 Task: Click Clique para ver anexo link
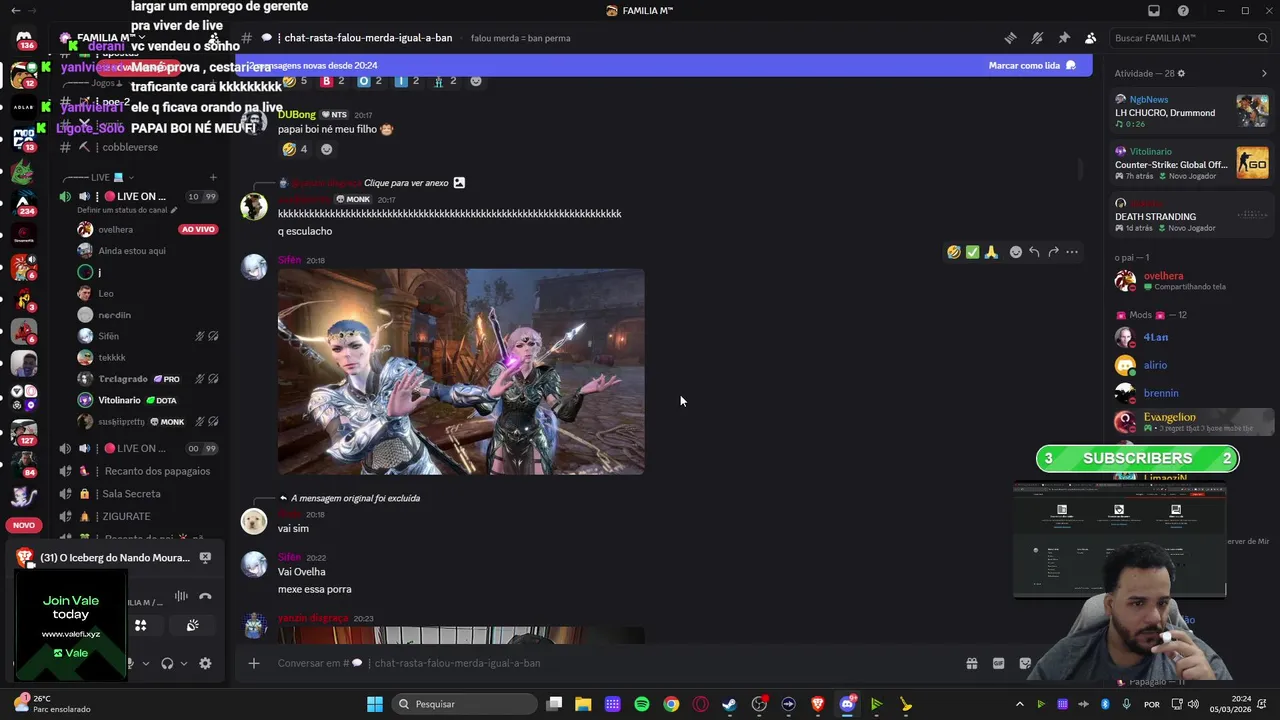(407, 183)
